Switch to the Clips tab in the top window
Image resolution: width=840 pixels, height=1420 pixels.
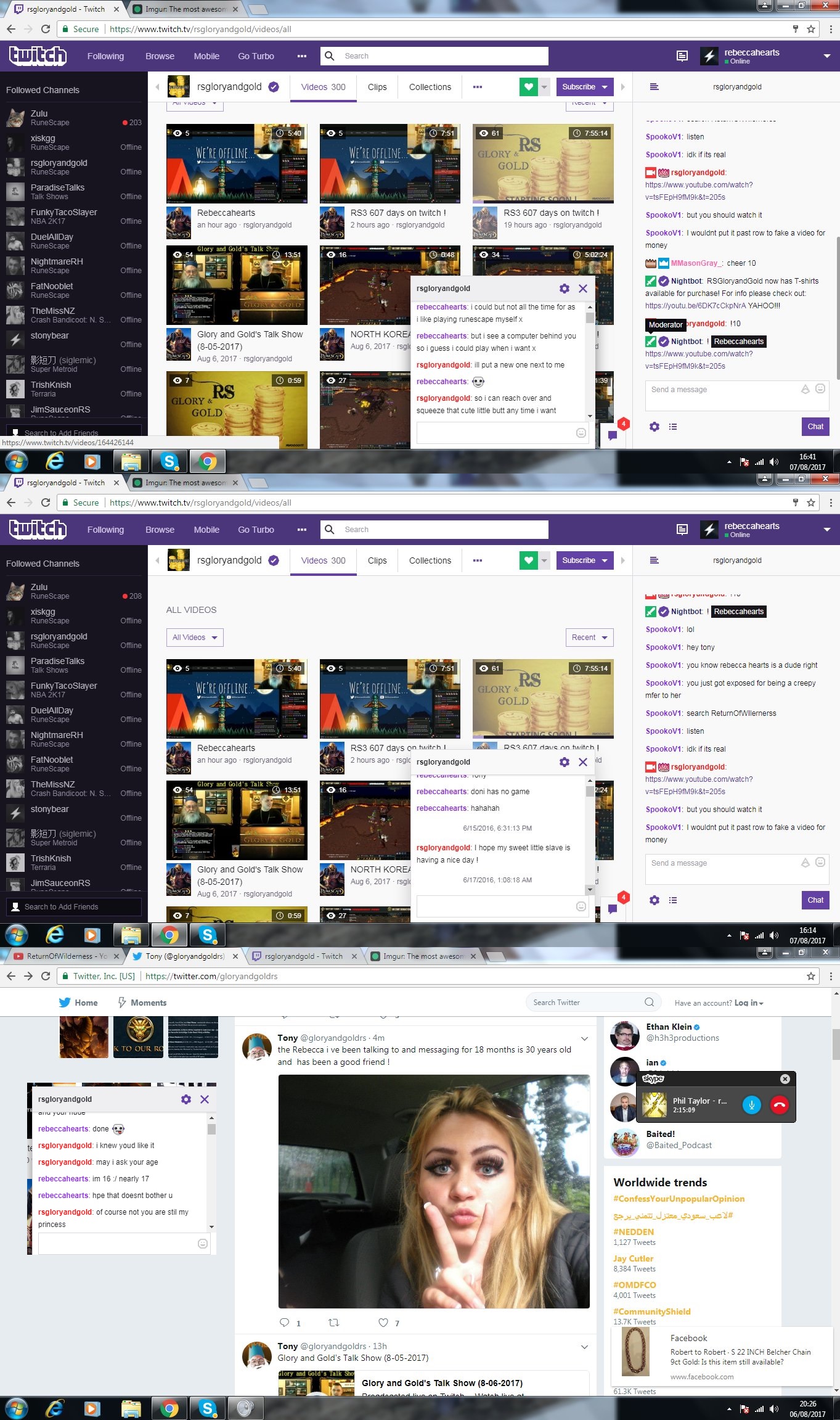click(x=377, y=87)
